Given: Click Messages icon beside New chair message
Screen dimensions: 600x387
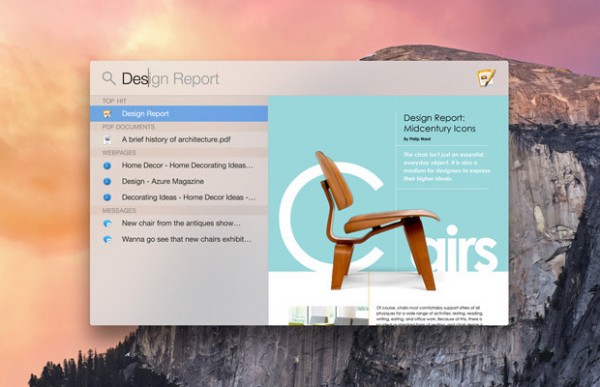Looking at the screenshot, I should (x=107, y=224).
